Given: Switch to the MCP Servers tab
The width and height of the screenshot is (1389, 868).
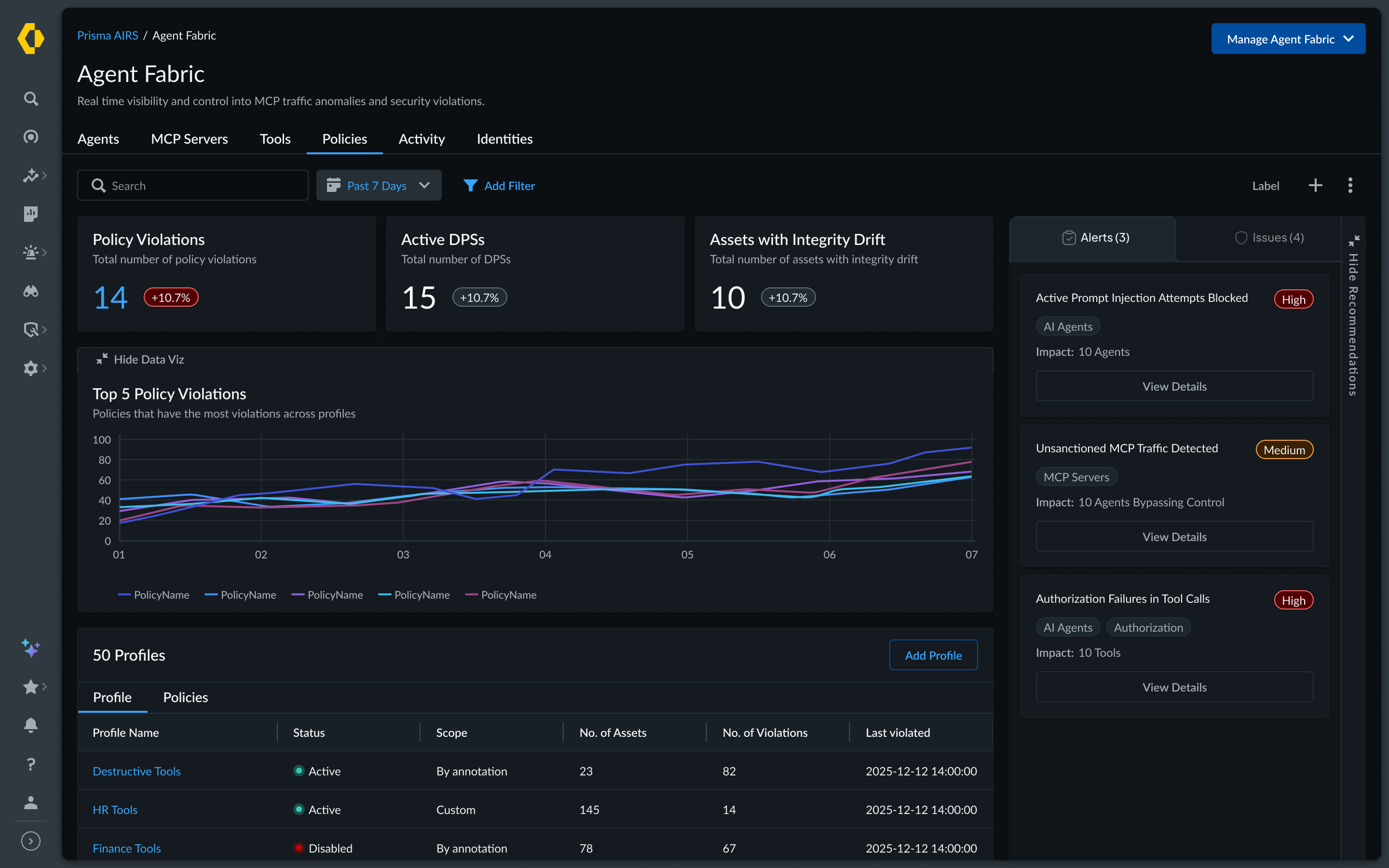Looking at the screenshot, I should tap(190, 139).
